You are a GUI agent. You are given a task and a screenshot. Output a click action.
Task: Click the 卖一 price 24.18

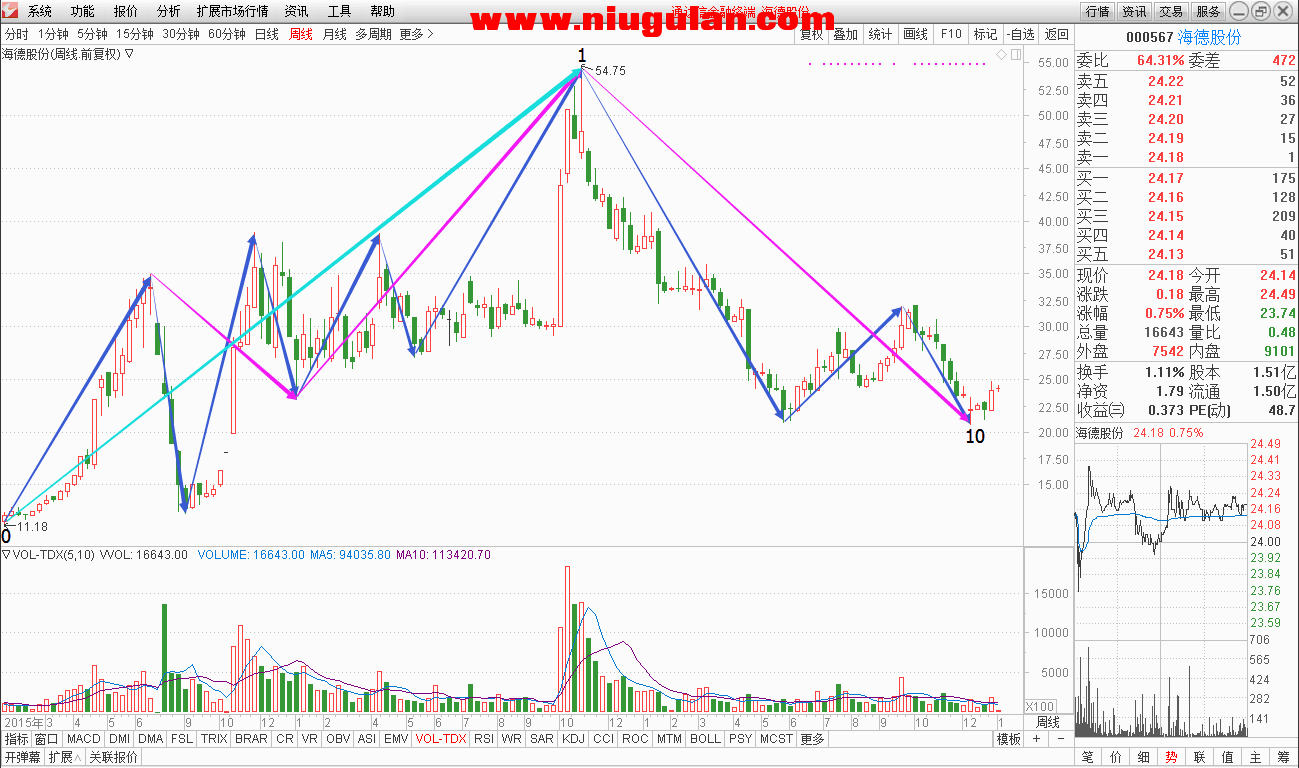pos(1165,157)
